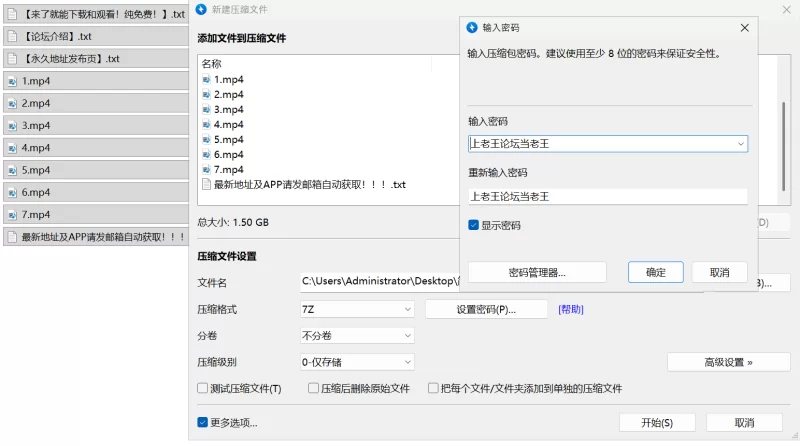Image resolution: width=800 pixels, height=446 pixels.
Task: Close the 输入密码 dialog
Action: point(744,28)
